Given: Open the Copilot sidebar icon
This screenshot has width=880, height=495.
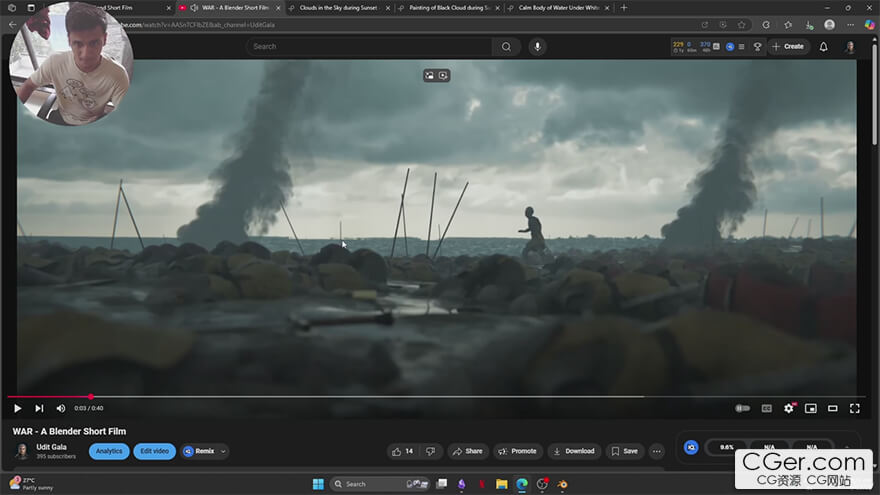Looking at the screenshot, I should click(x=869, y=25).
